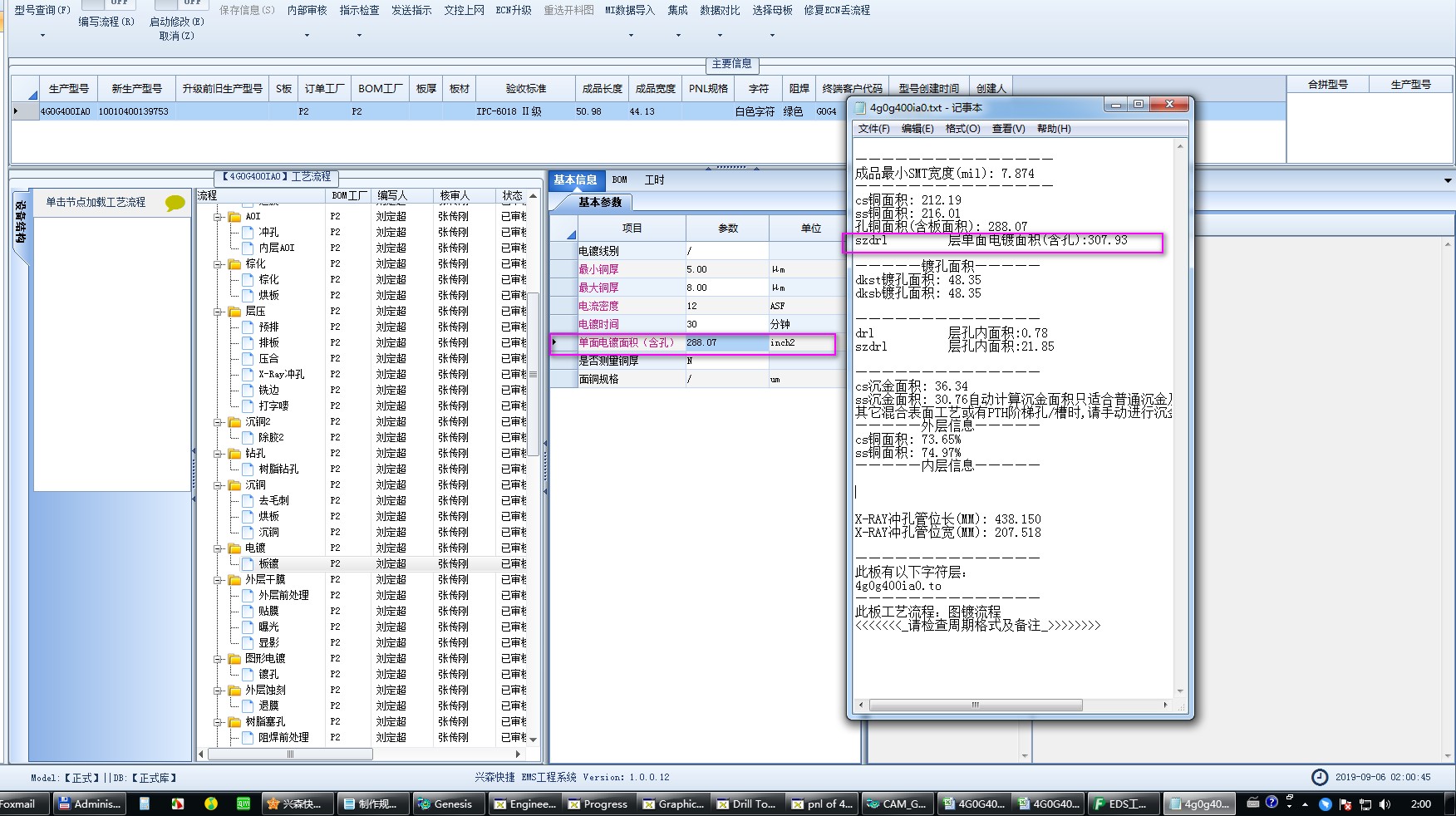Collapse the 层压 folder node

[219, 312]
